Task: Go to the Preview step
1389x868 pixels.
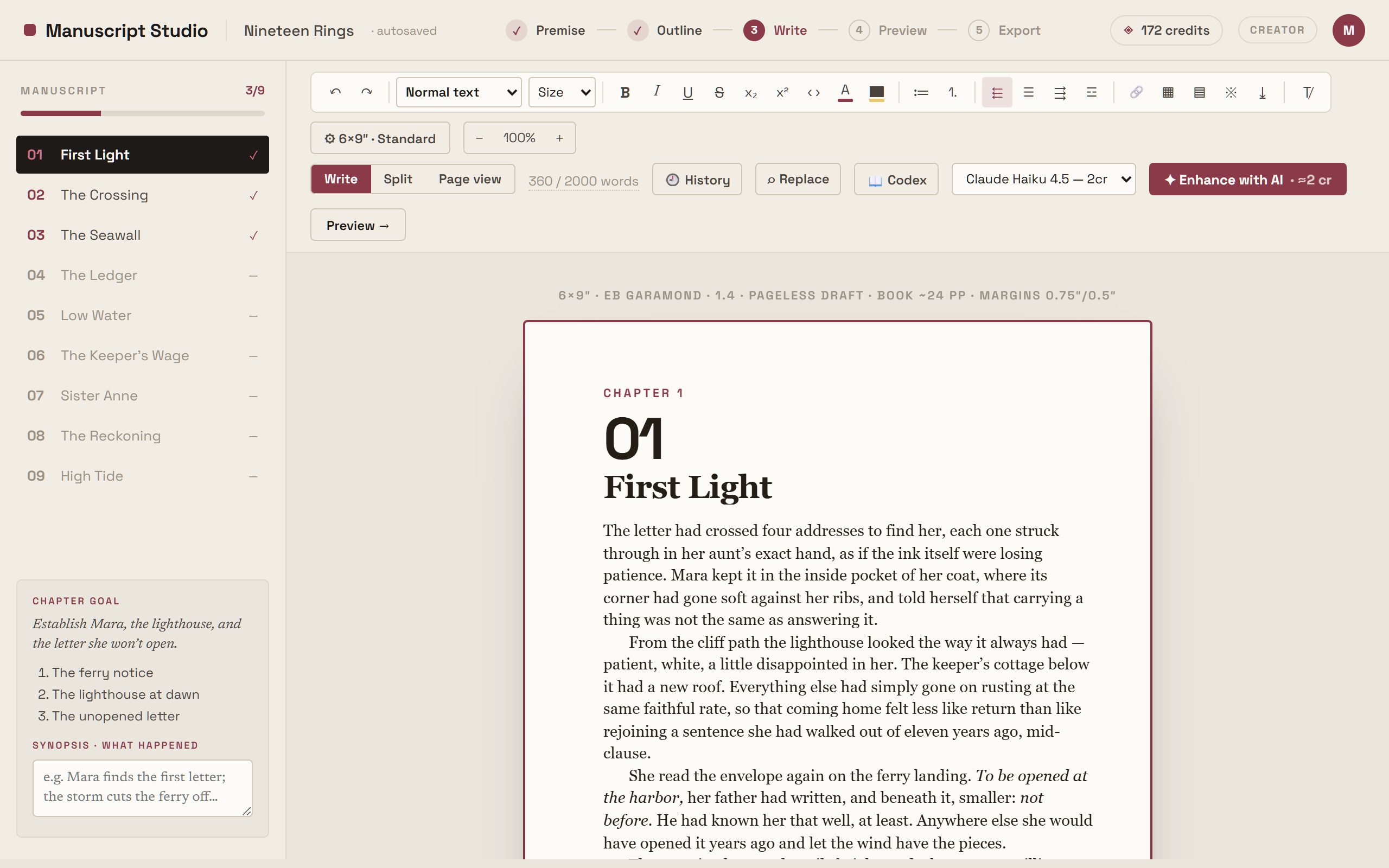Action: point(887,30)
